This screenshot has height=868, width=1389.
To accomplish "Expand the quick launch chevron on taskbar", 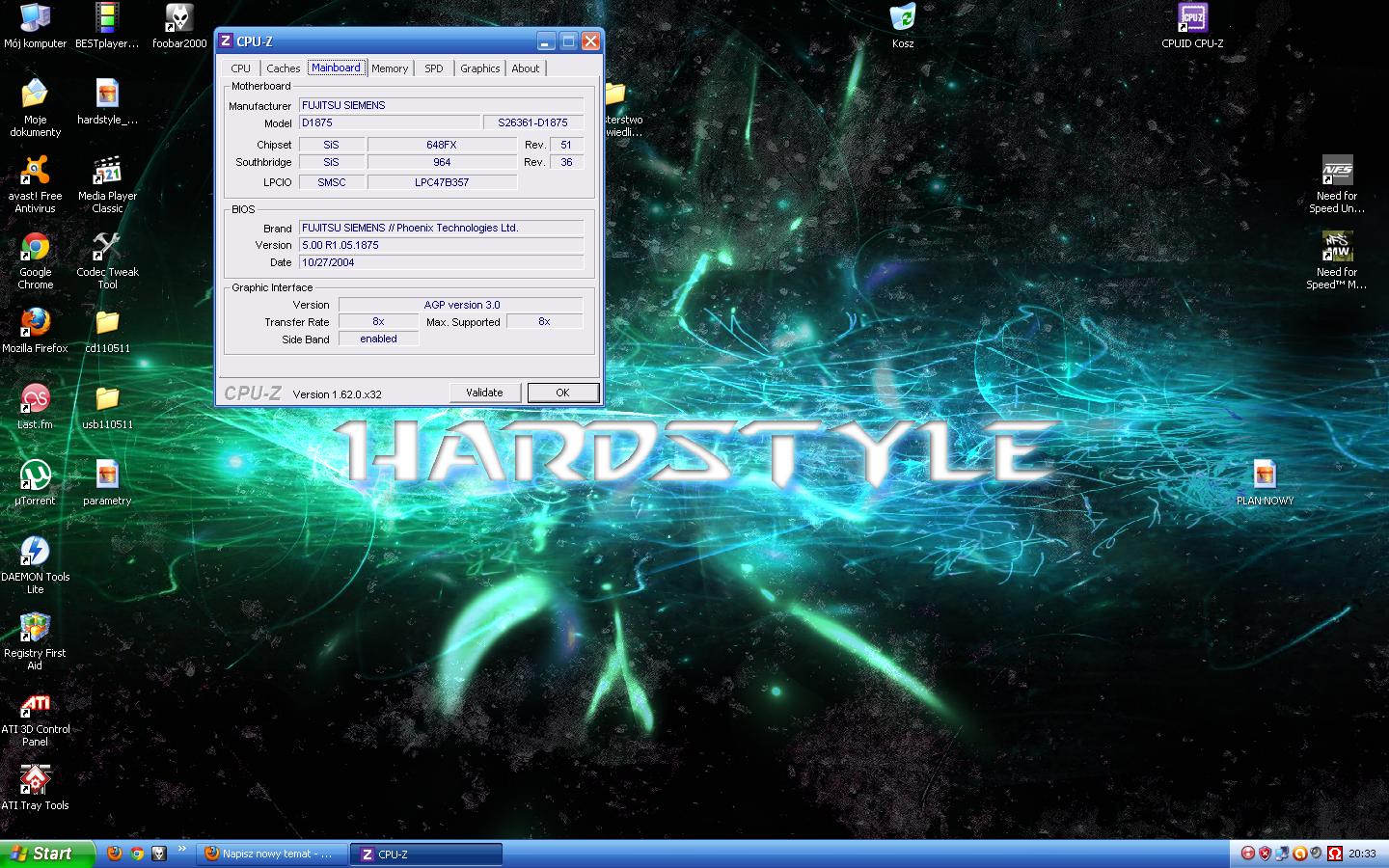I will 182,850.
